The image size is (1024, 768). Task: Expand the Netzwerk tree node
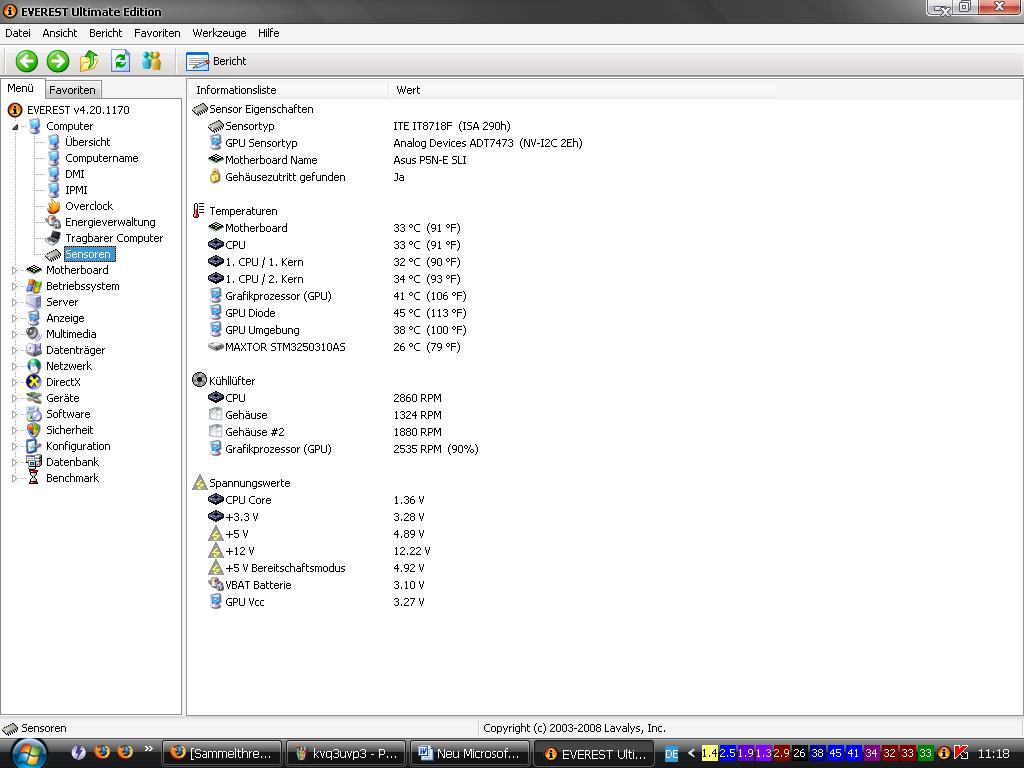tap(14, 366)
